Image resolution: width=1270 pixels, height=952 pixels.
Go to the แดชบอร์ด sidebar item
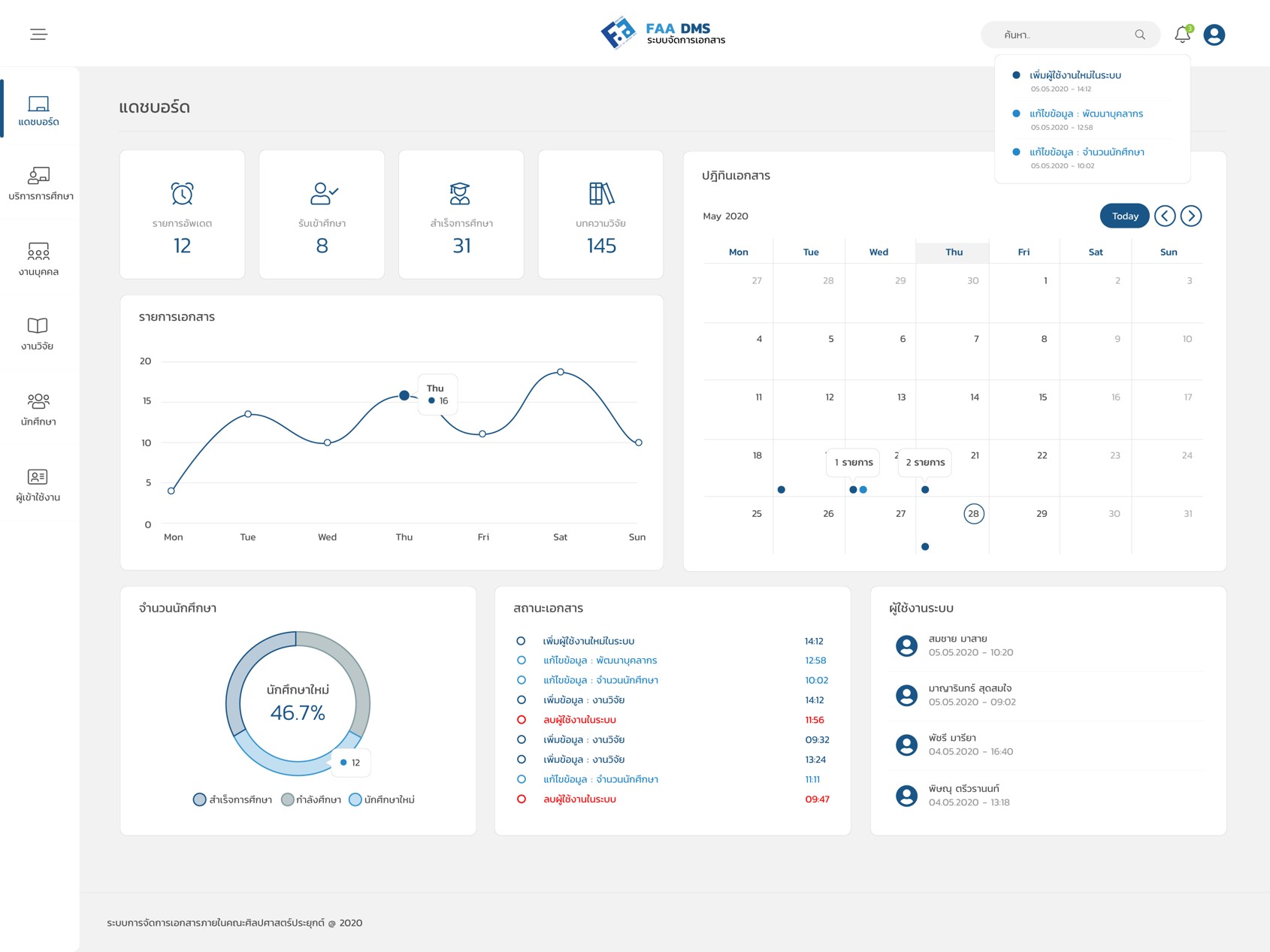pos(38,110)
